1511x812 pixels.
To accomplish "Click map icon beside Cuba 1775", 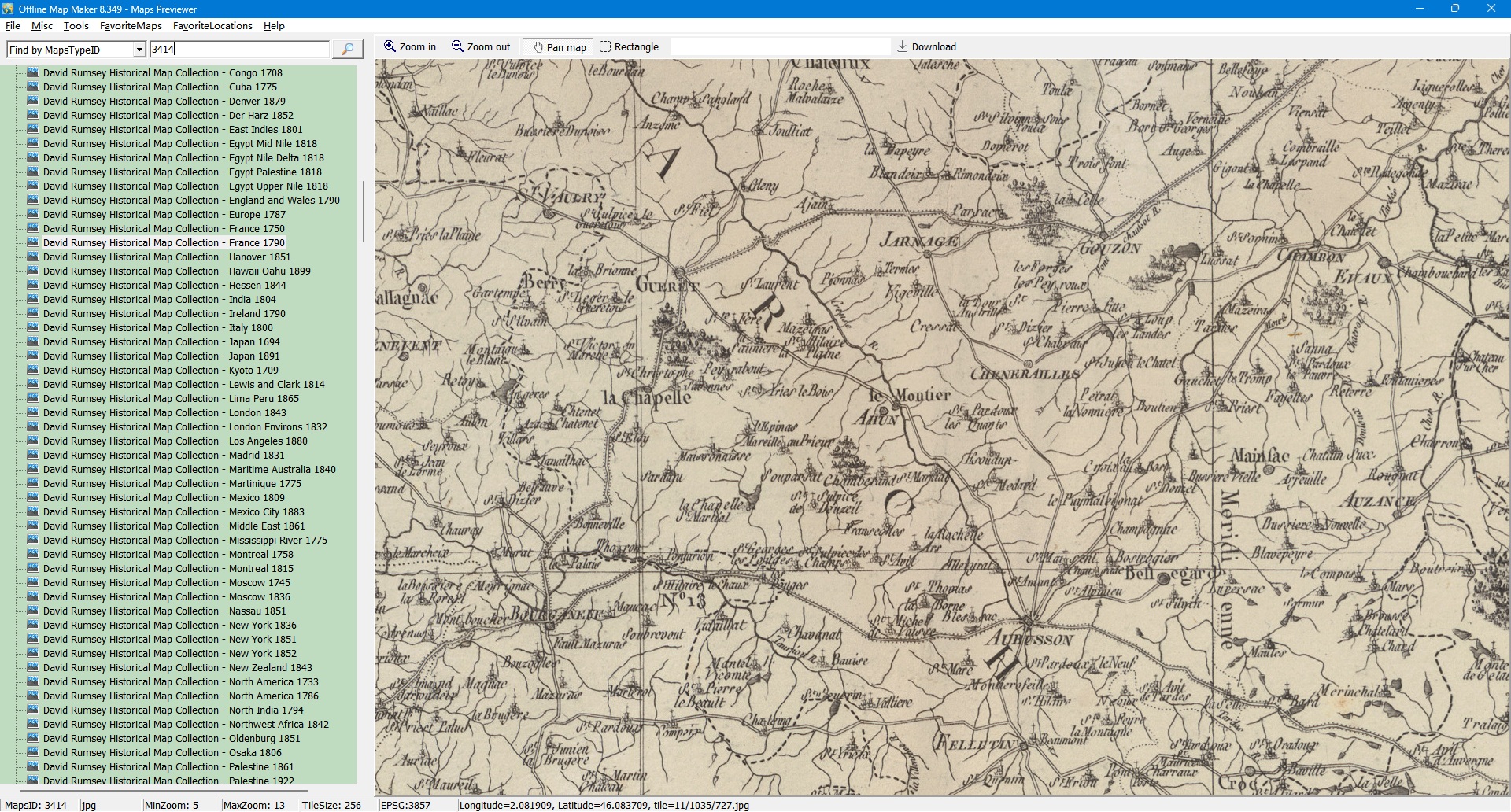I will 33,87.
